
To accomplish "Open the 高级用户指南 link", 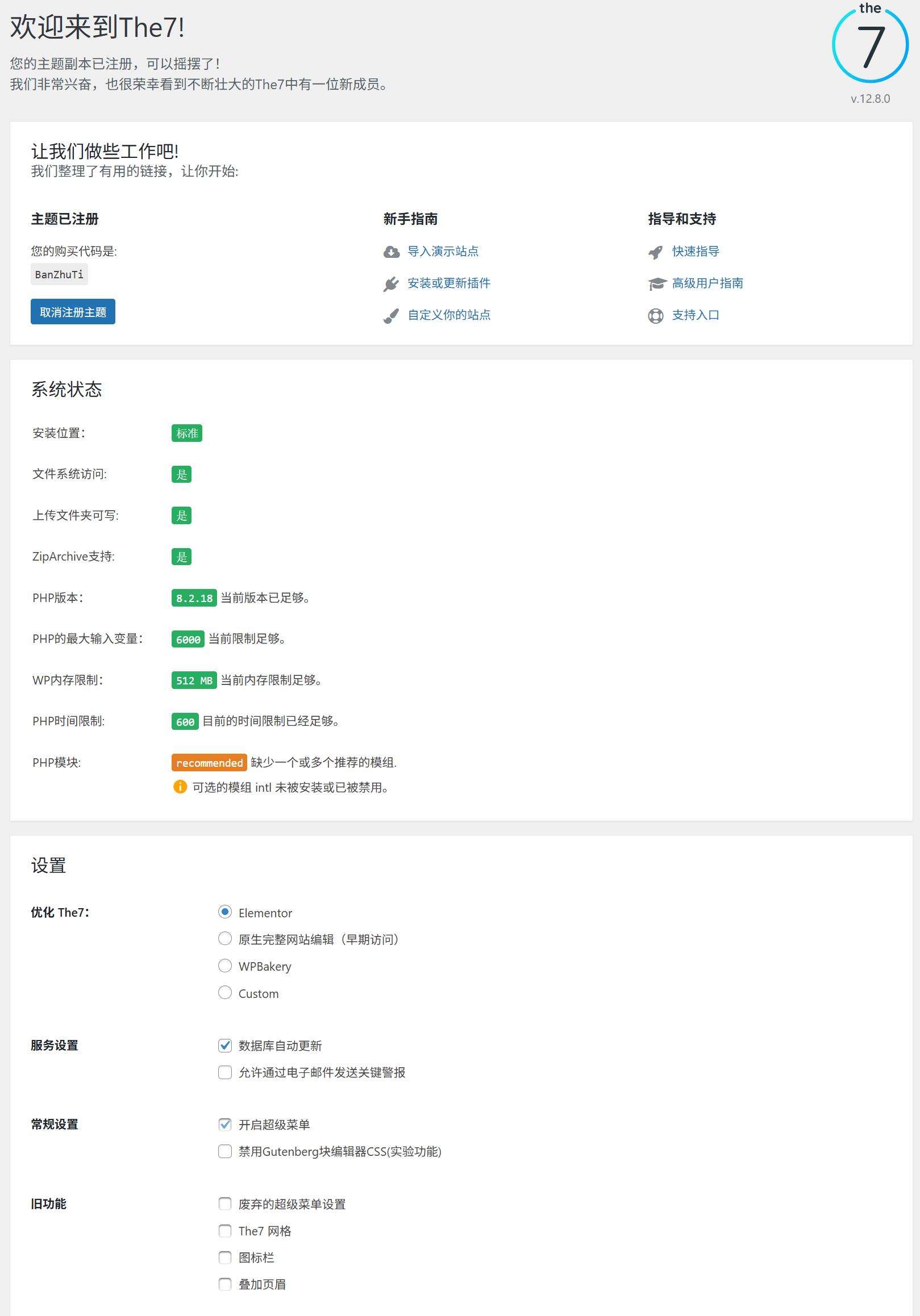I will pyautogui.click(x=707, y=283).
